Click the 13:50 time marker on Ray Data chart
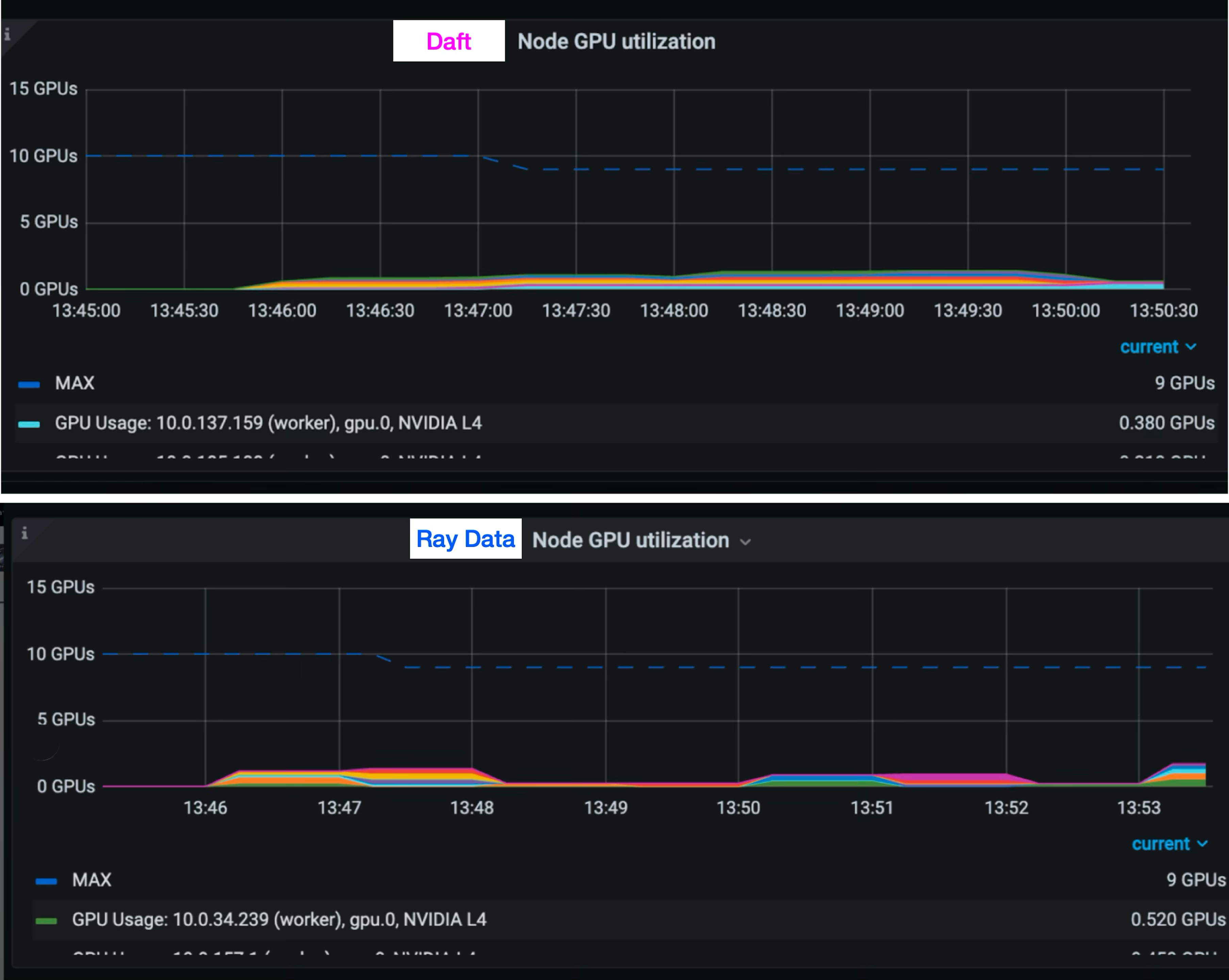Viewport: 1229px width, 980px height. click(738, 808)
